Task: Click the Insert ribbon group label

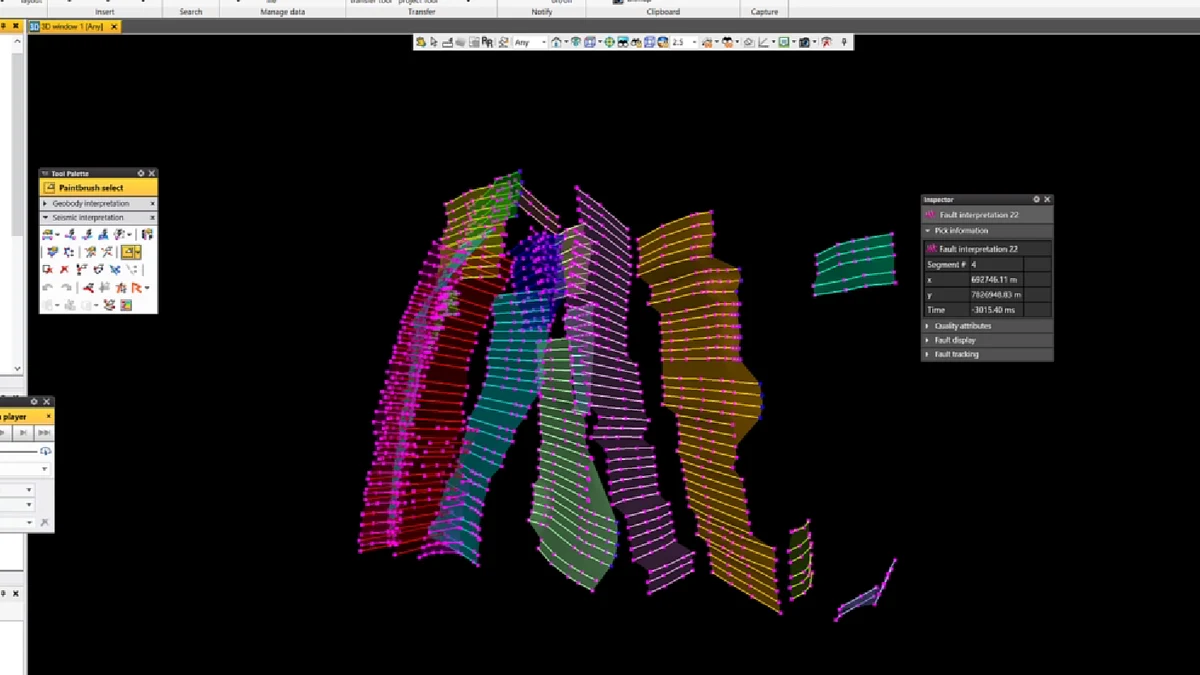Action: tap(104, 12)
